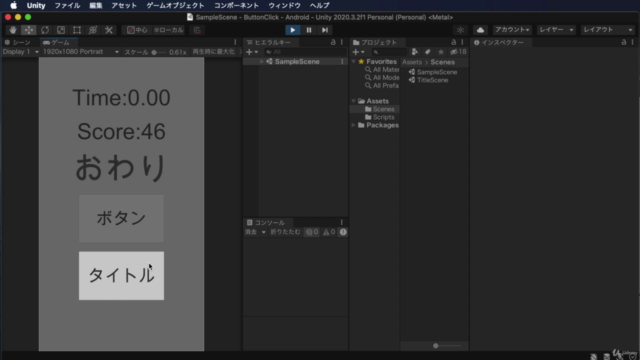
Task: Select the プロジェクト tab
Action: pos(374,42)
